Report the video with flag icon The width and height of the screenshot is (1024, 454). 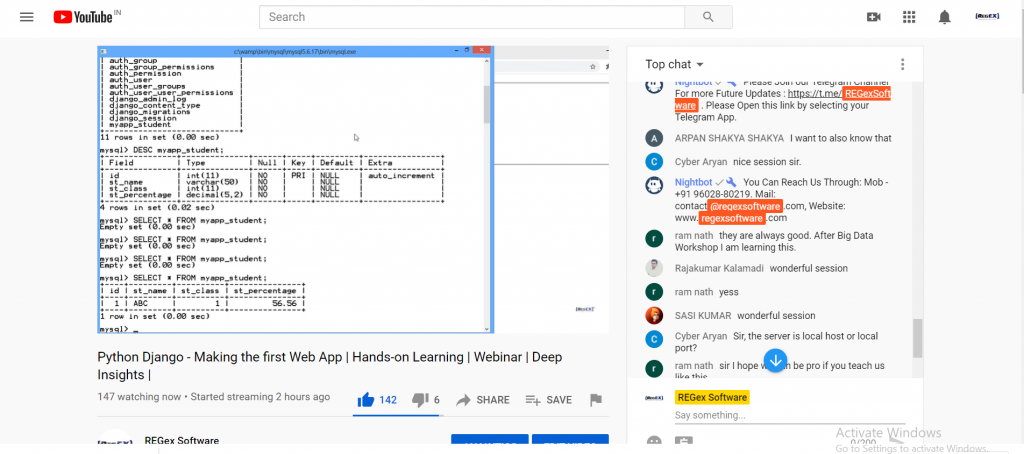[x=596, y=400]
